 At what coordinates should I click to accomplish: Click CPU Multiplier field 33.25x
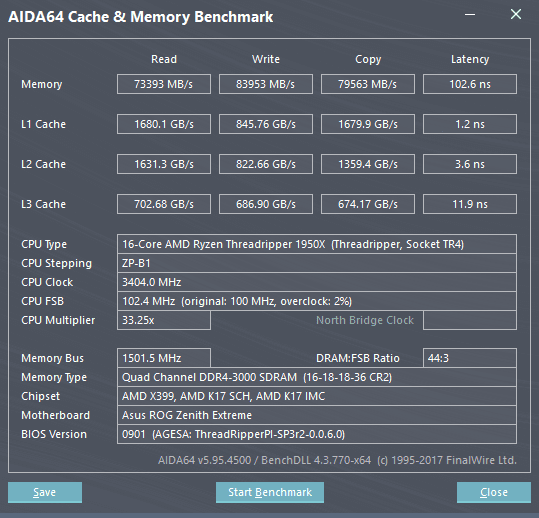pyautogui.click(x=164, y=320)
